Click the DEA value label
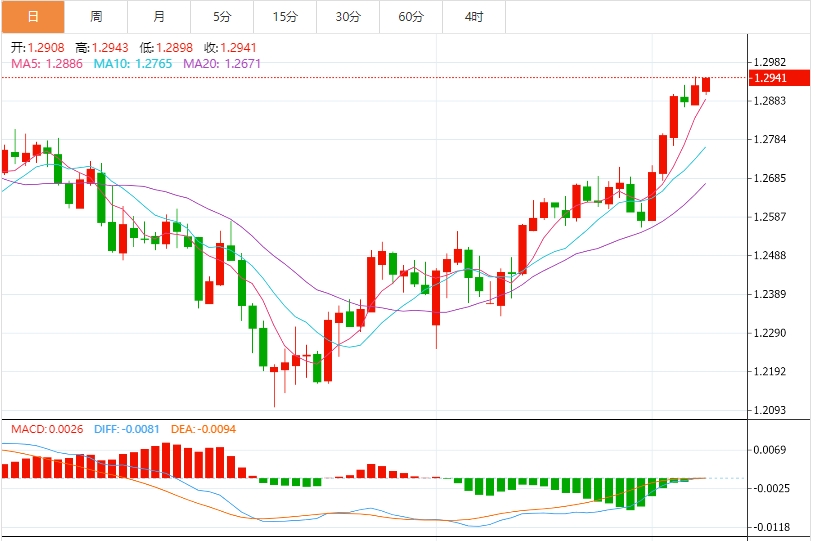The image size is (816, 541). click(x=203, y=429)
